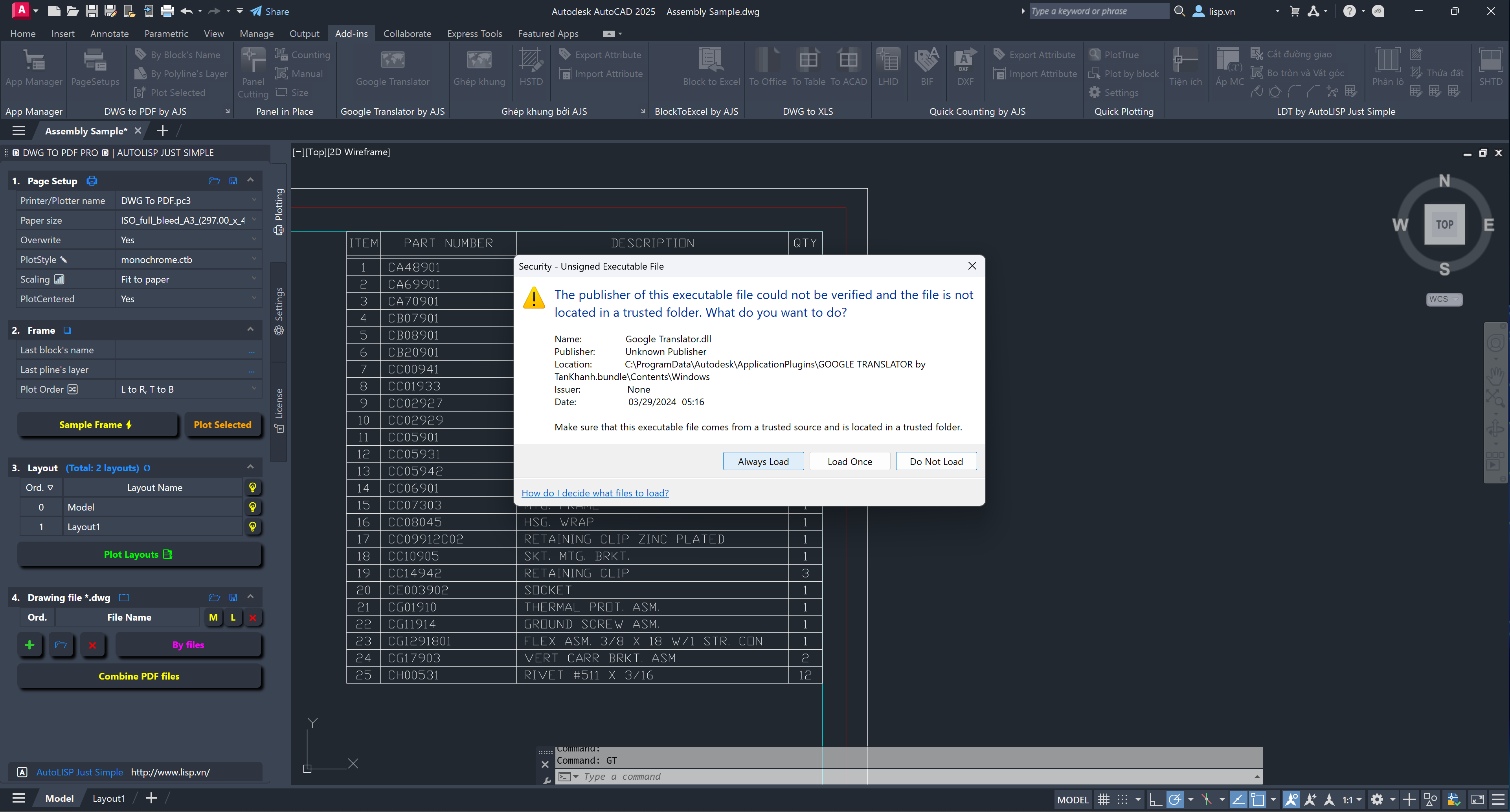Click the green add file button
1510x812 pixels.
click(x=29, y=645)
